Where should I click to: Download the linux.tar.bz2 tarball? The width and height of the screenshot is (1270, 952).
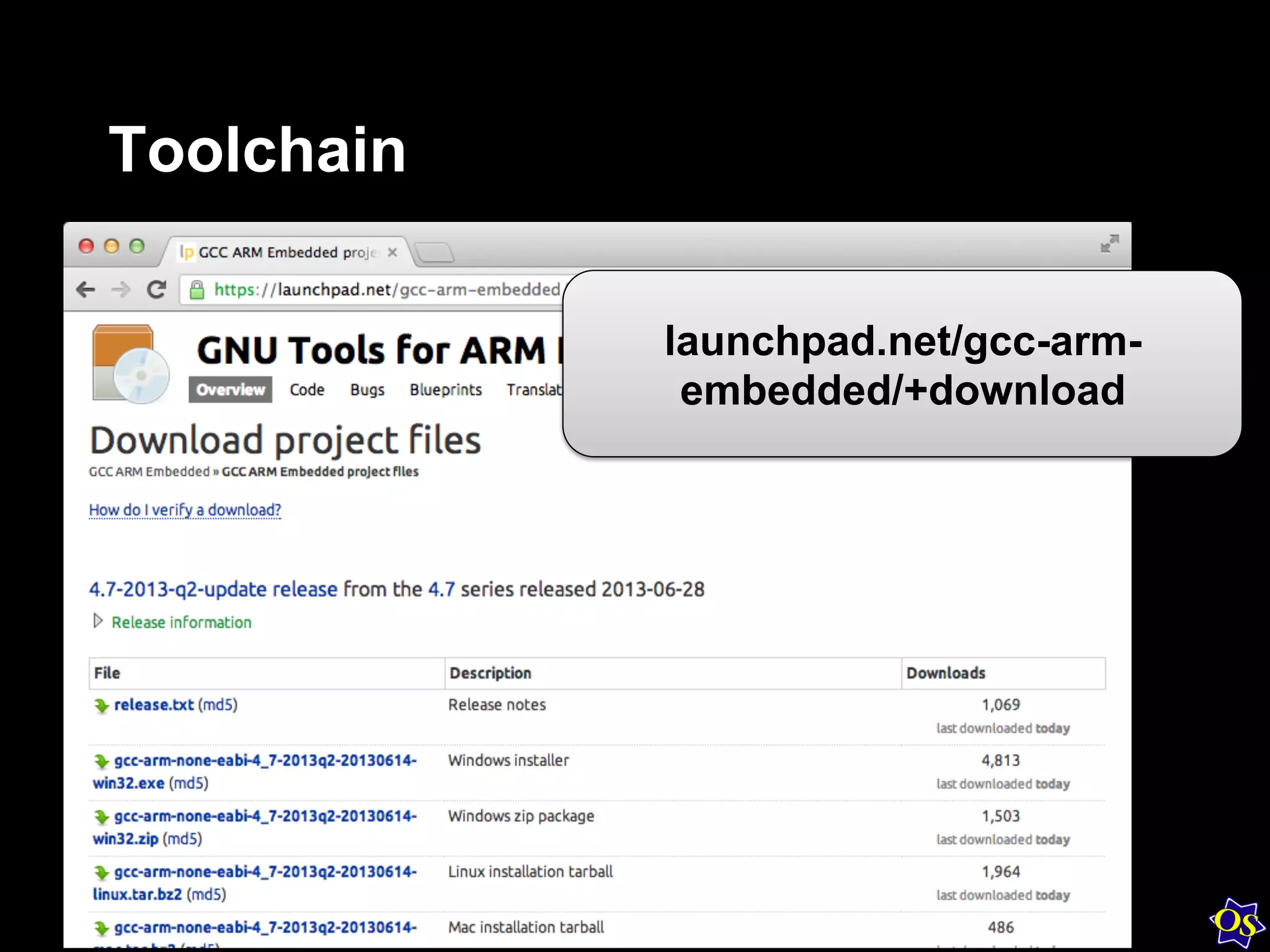pos(254,883)
